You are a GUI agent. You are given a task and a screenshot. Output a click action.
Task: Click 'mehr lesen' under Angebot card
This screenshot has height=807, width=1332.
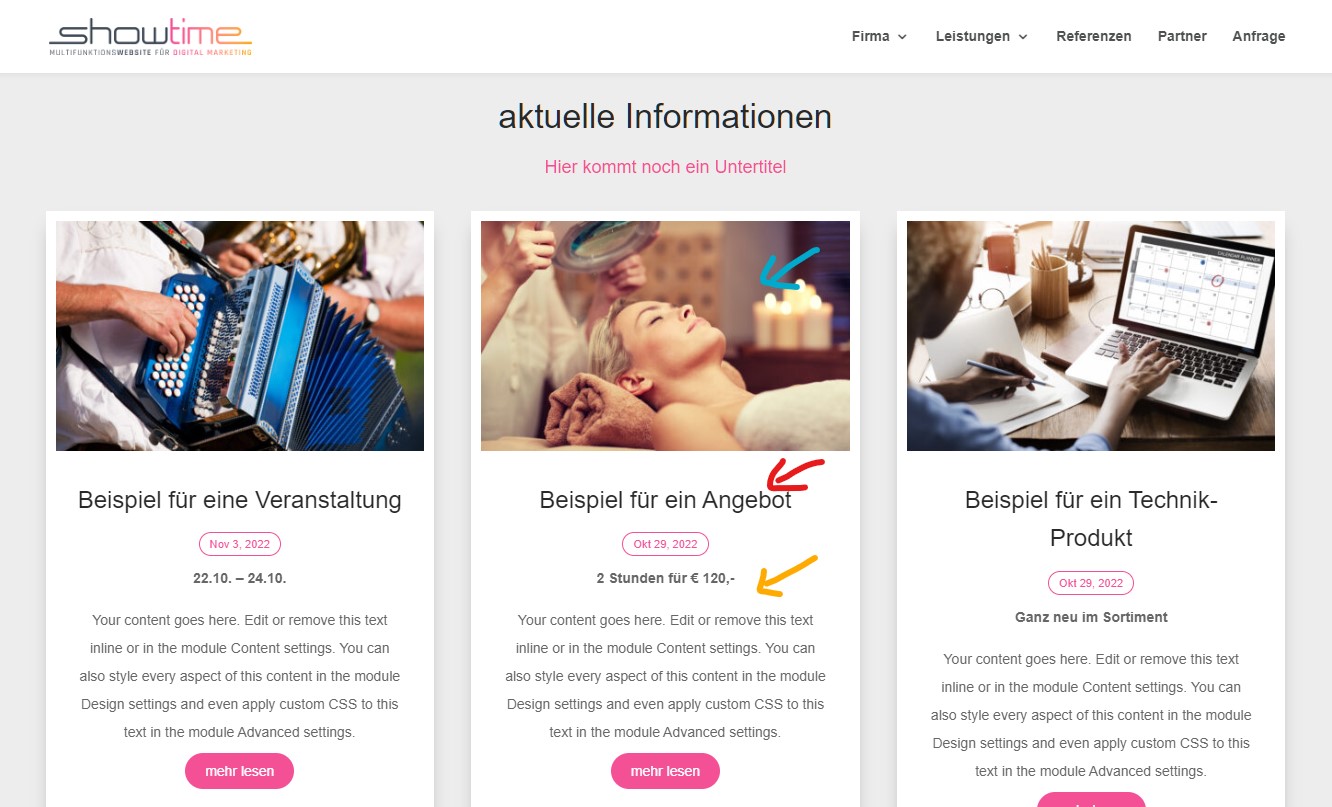coord(665,771)
